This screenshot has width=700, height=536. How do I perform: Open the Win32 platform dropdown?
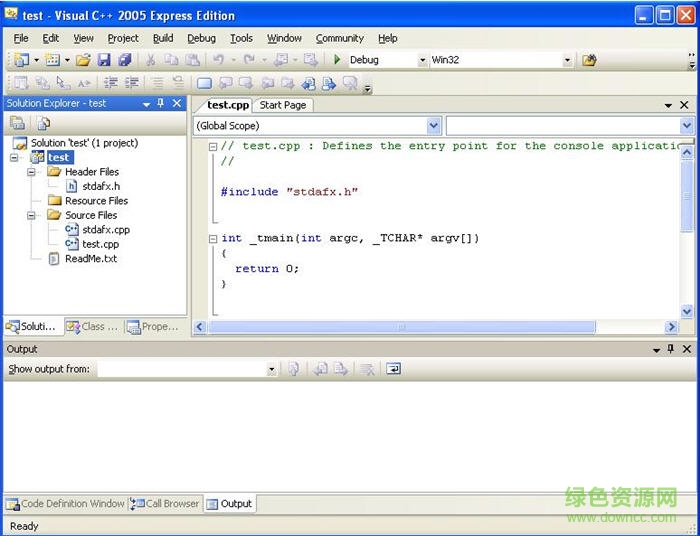[567, 60]
